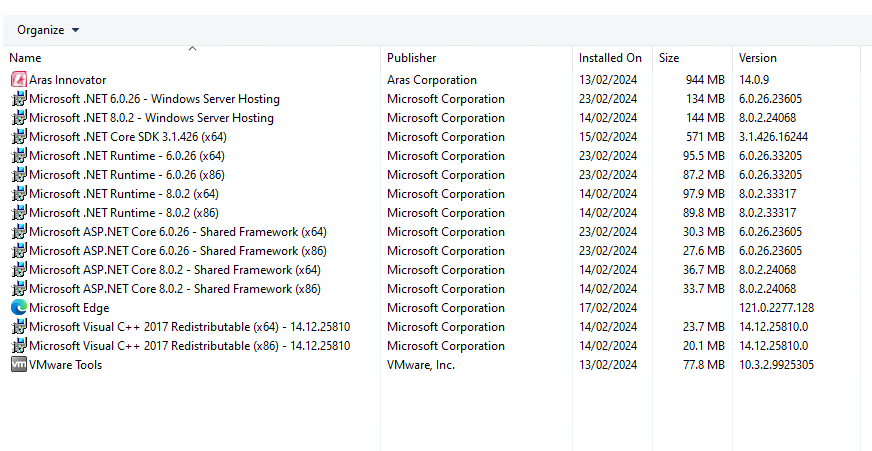The image size is (872, 451).
Task: Select Microsoft .NET Runtime - 8.0.2 (x64) row
Action: [x=124, y=194]
